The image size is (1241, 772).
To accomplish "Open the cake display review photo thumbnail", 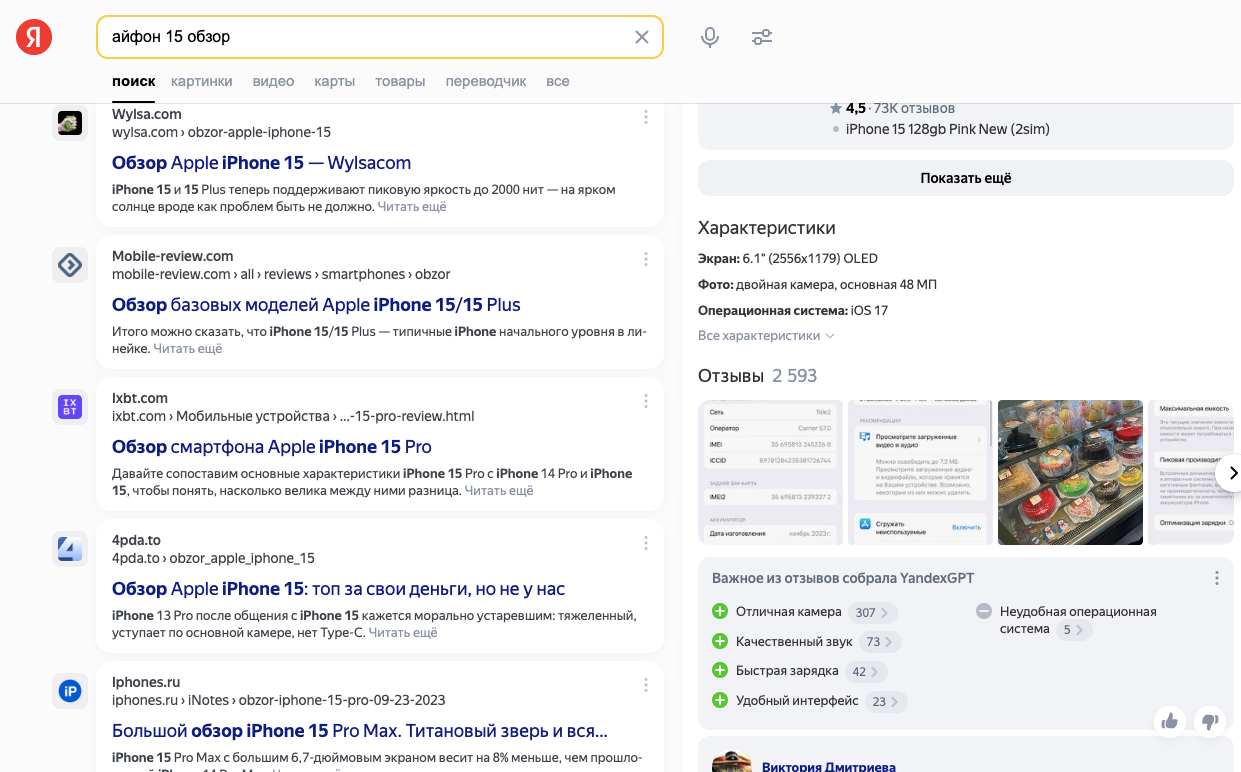I will pyautogui.click(x=1070, y=472).
